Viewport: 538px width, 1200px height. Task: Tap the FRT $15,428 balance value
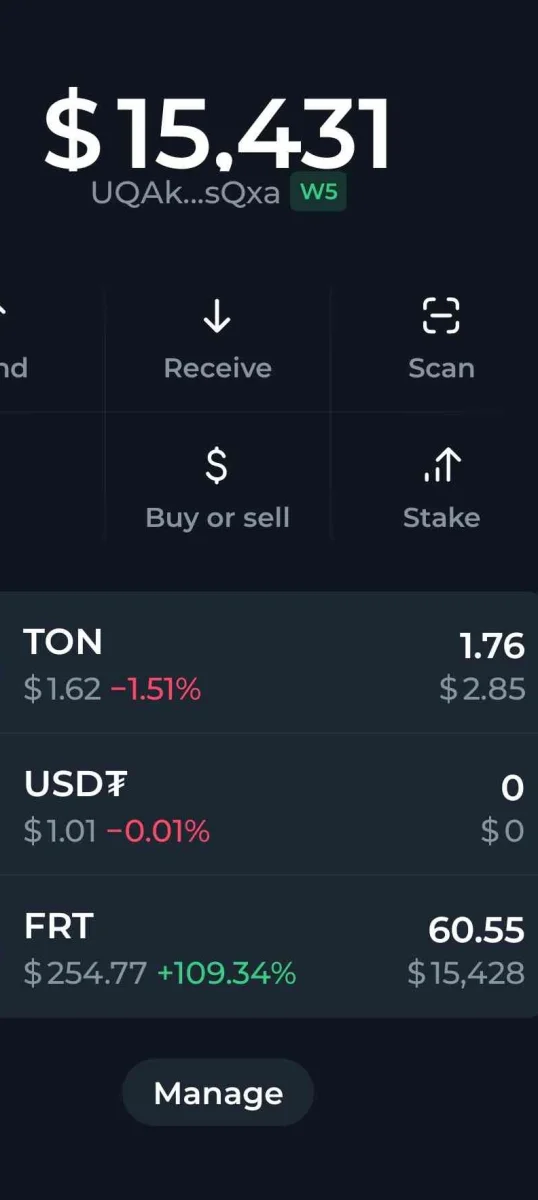click(x=466, y=973)
